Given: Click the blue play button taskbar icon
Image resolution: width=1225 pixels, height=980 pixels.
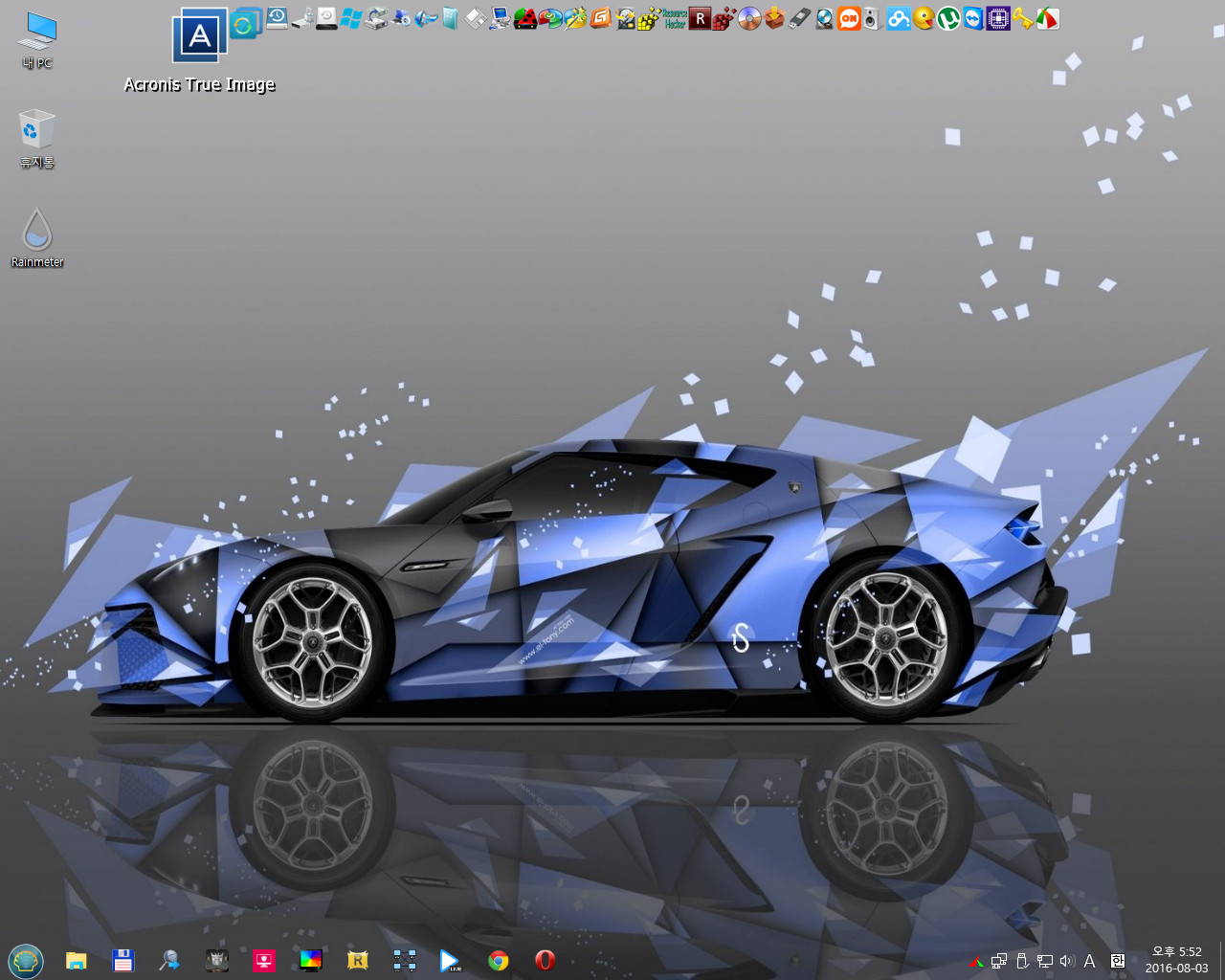Looking at the screenshot, I should pos(450,961).
